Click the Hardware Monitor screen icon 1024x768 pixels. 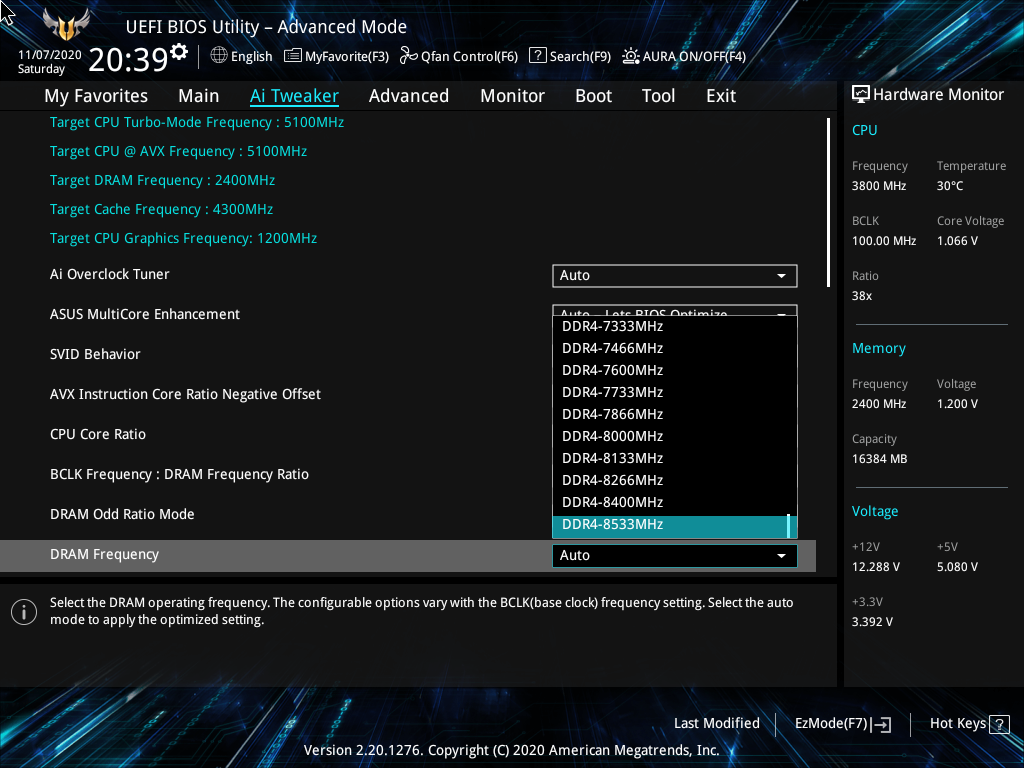pyautogui.click(x=861, y=95)
